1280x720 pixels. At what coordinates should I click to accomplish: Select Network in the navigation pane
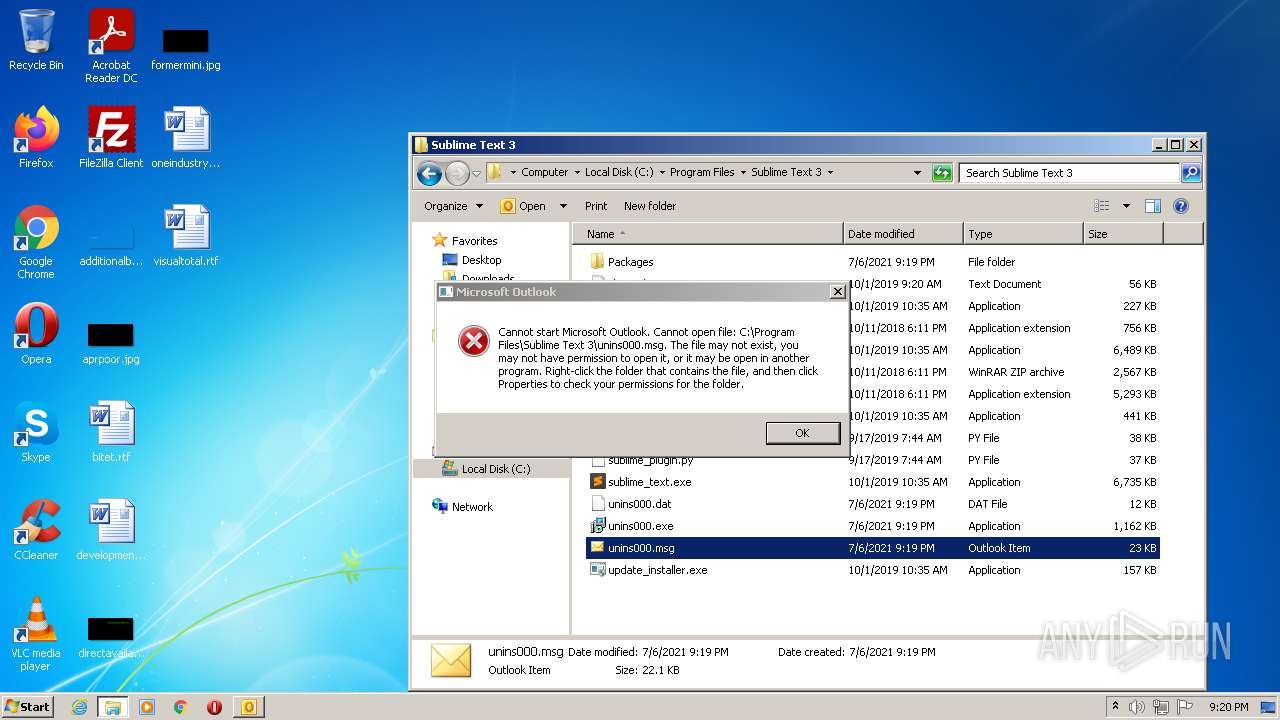coord(472,507)
